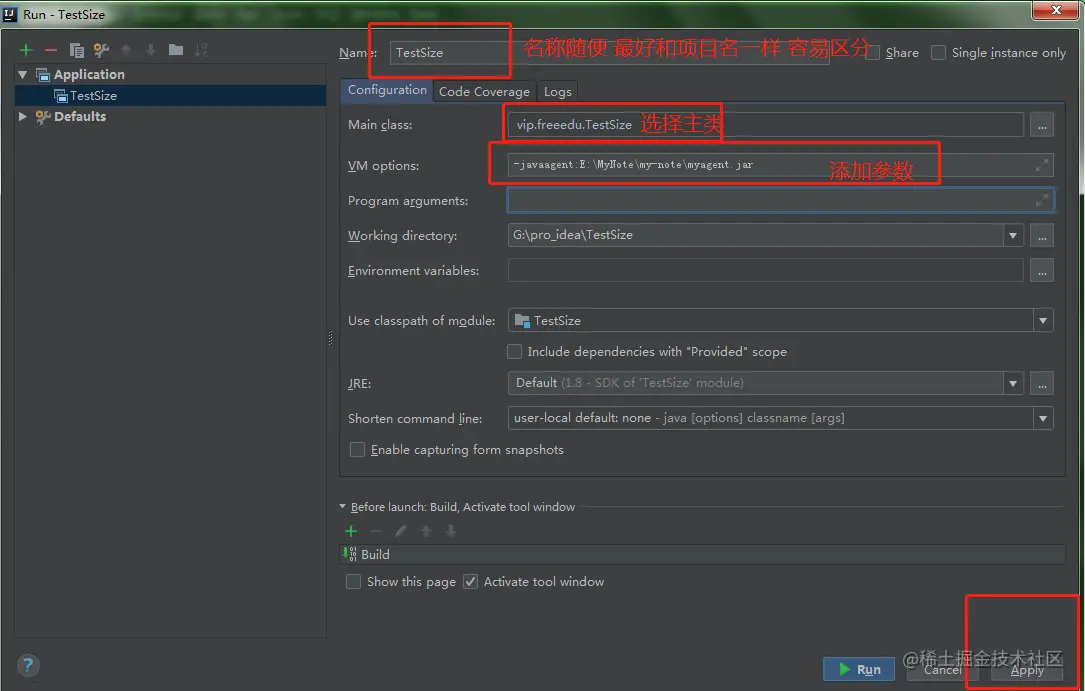Viewport: 1085px width, 691px height.
Task: Click the Environment variables field
Action: [x=765, y=271]
